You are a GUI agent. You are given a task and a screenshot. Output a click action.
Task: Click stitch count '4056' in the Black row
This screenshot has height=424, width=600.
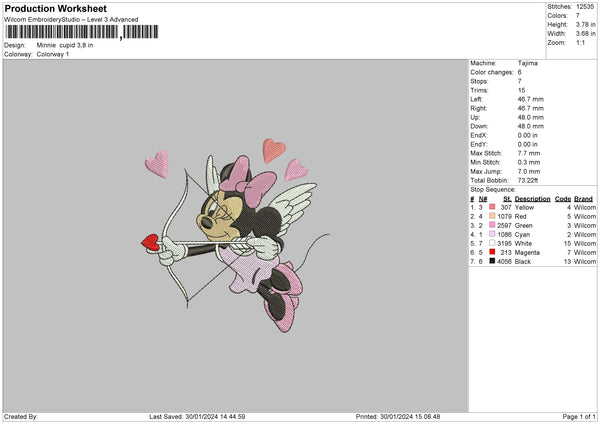[x=504, y=262]
